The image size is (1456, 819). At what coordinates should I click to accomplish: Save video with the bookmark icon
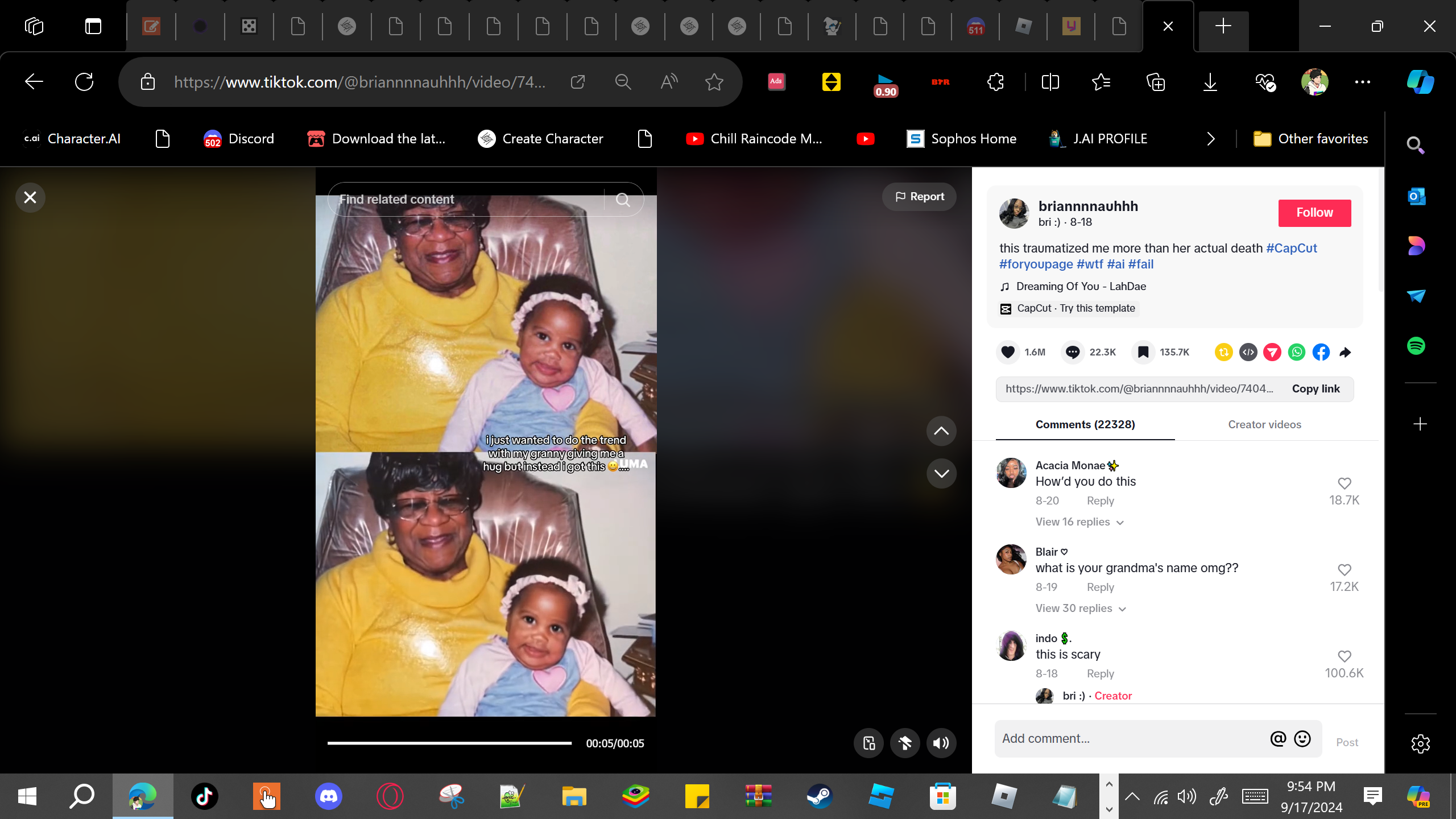tap(1143, 352)
